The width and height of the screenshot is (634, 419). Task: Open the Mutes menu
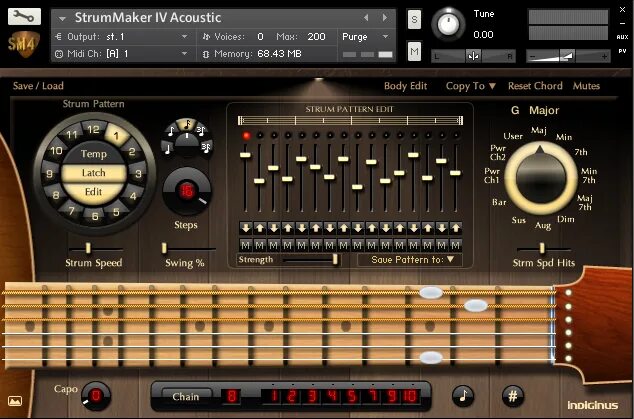[x=586, y=86]
